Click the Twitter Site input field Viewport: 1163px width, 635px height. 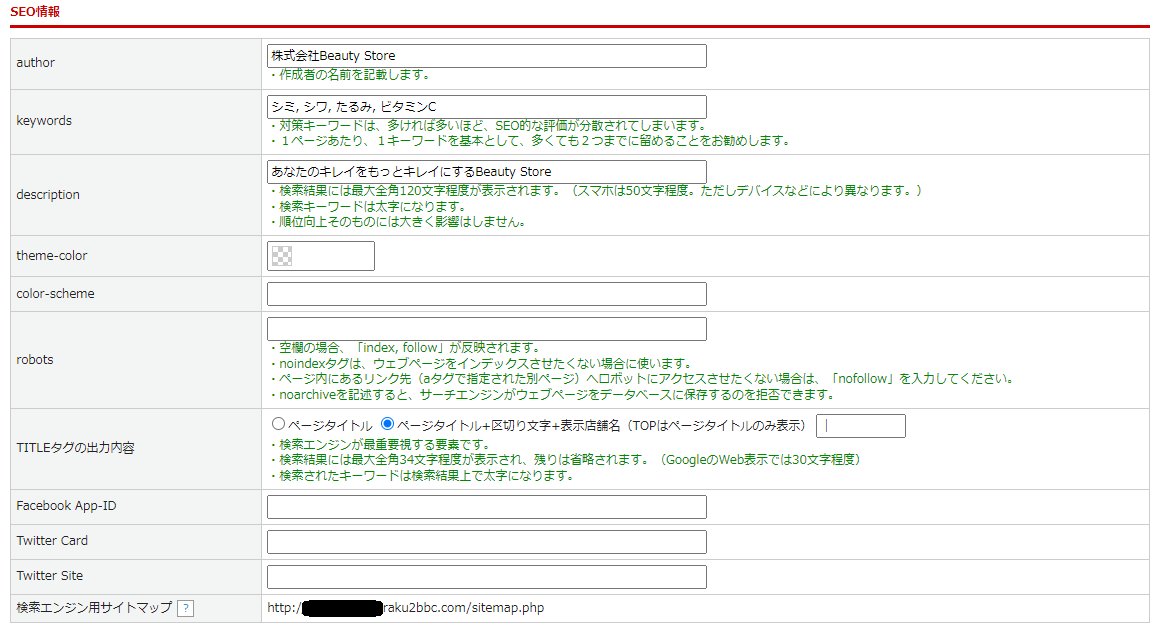click(x=486, y=576)
